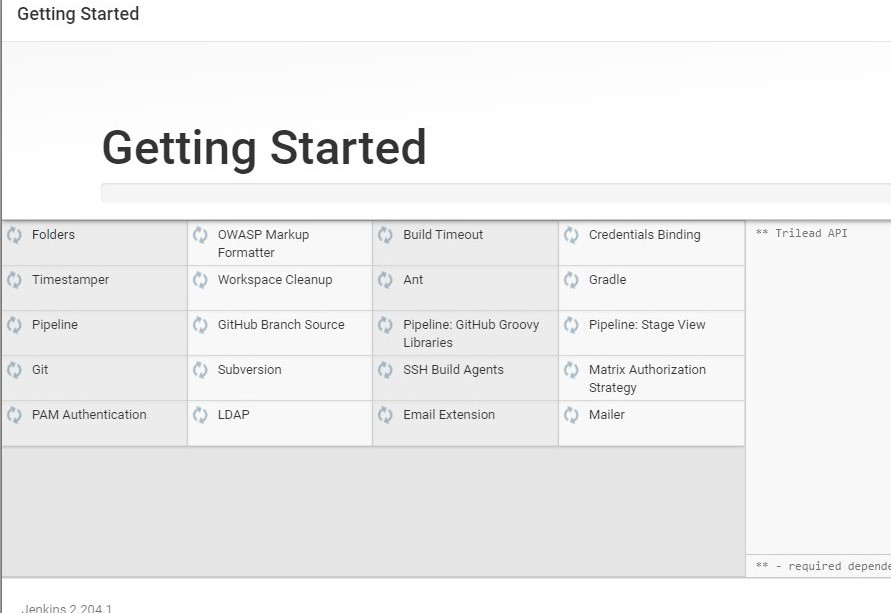Click the spinner icon beside Gradle
Image resolution: width=891 pixels, height=613 pixels.
571,280
